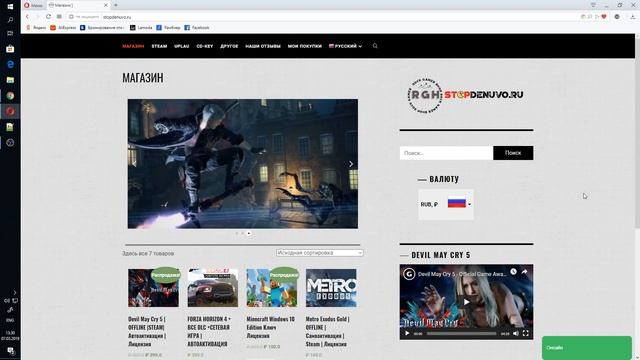Open the НАШИ ОТЗЫВЫ menu item
Image resolution: width=640 pixels, height=360 pixels.
[x=263, y=46]
